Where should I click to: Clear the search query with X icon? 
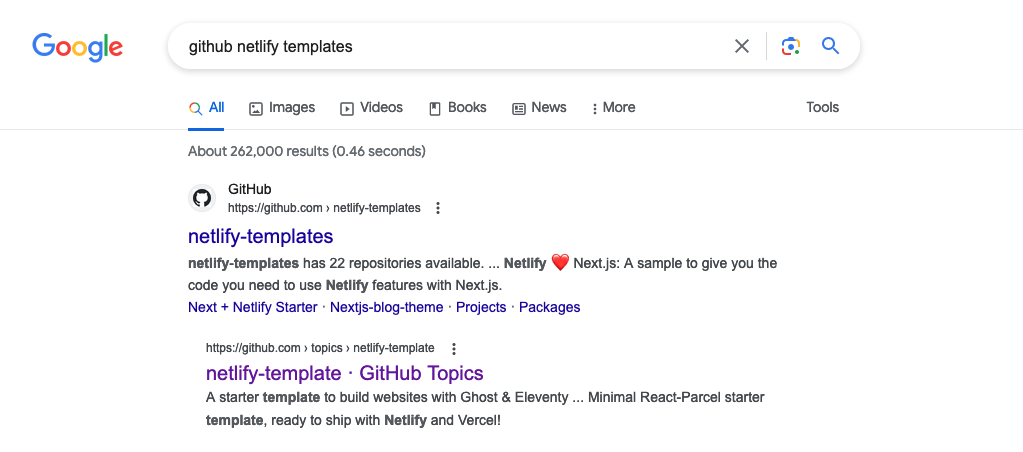(x=742, y=46)
